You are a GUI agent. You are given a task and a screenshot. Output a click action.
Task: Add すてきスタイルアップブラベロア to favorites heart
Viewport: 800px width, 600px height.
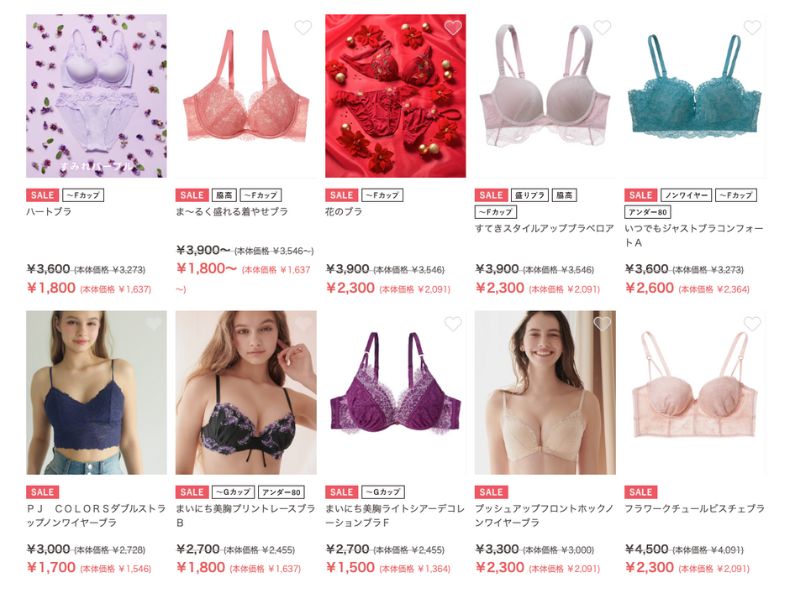point(602,28)
